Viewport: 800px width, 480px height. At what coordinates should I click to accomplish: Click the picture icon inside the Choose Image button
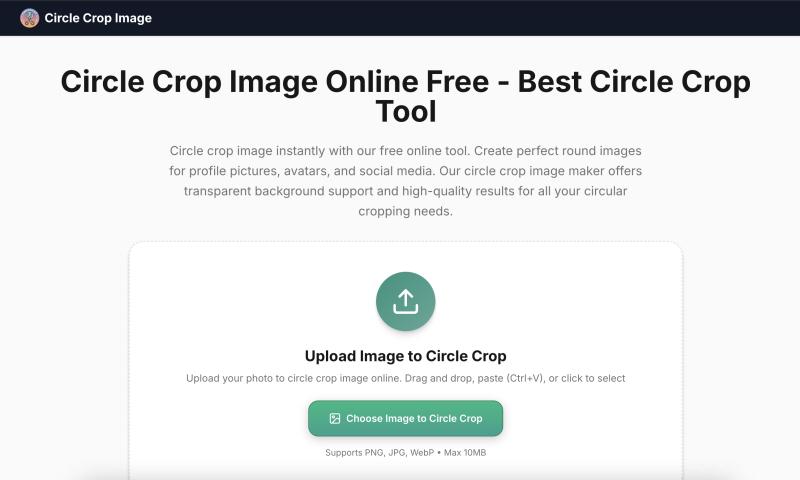click(335, 418)
